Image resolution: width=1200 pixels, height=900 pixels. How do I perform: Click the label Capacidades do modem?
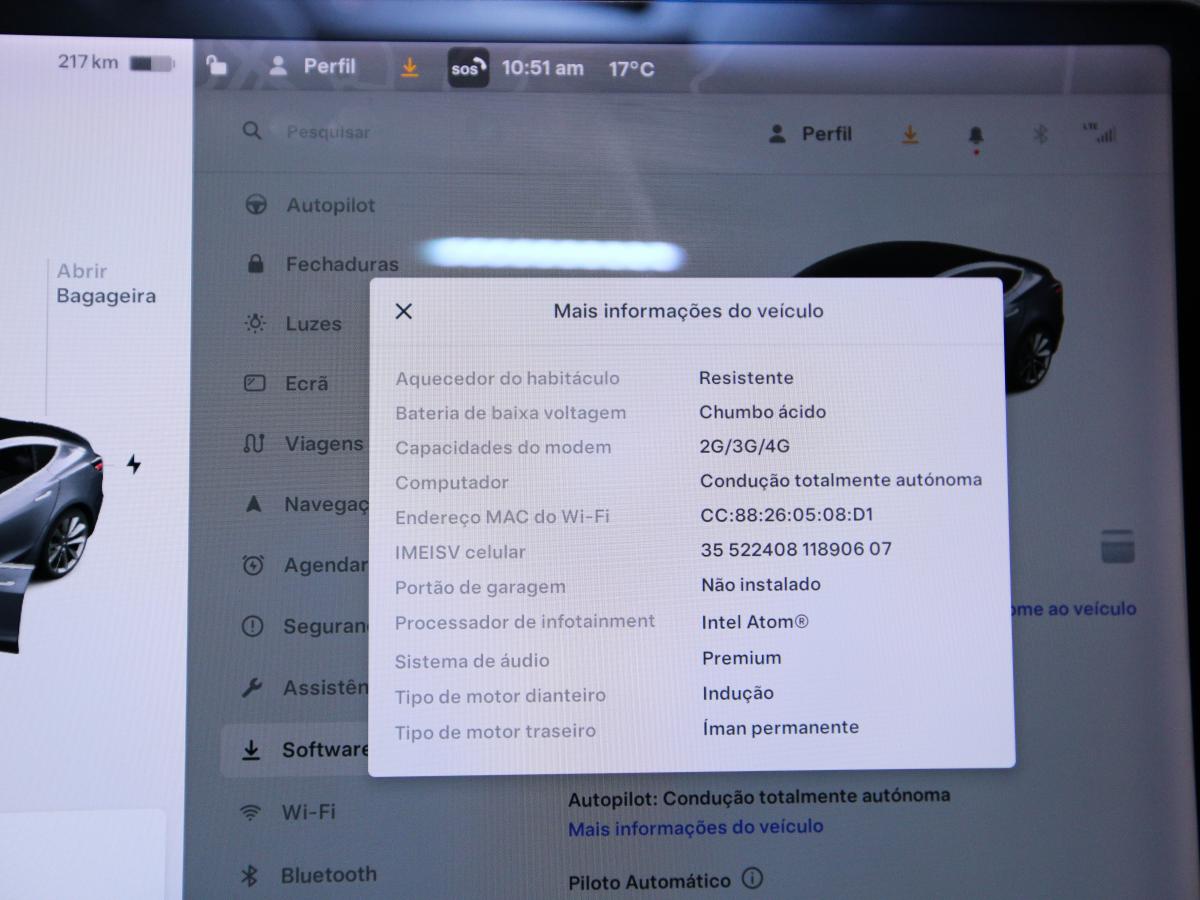pyautogui.click(x=503, y=448)
